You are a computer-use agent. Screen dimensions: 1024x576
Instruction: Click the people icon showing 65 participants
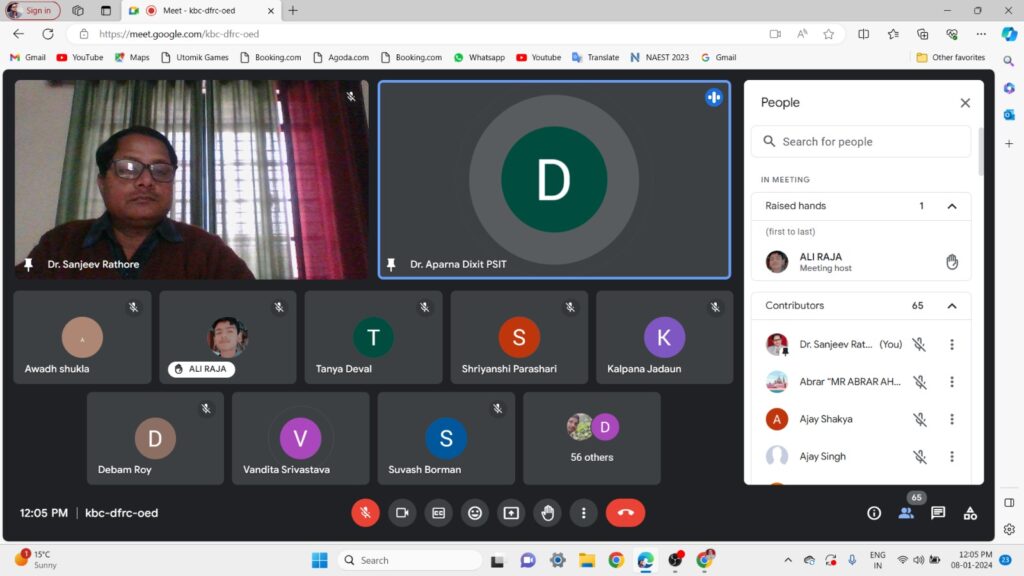click(x=906, y=513)
